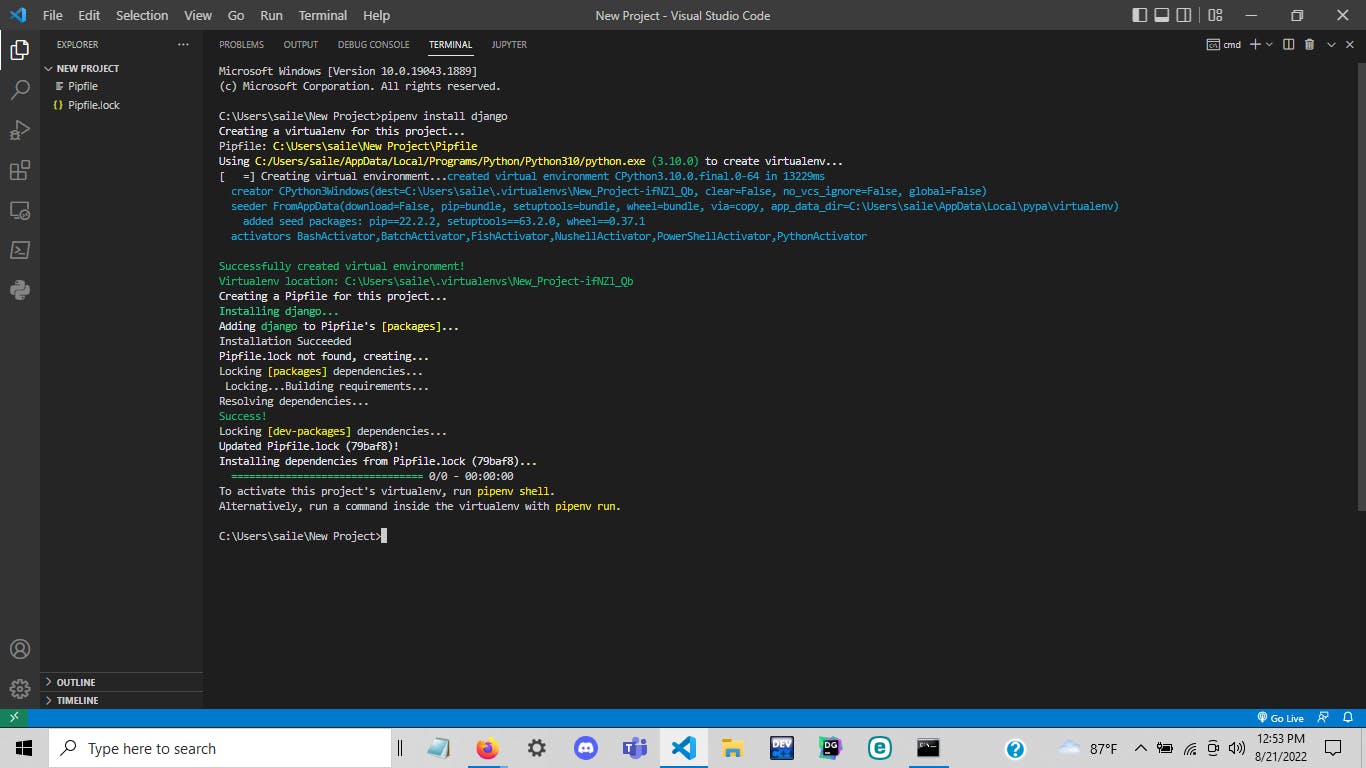
Task: Split the terminal
Action: pos(1288,44)
